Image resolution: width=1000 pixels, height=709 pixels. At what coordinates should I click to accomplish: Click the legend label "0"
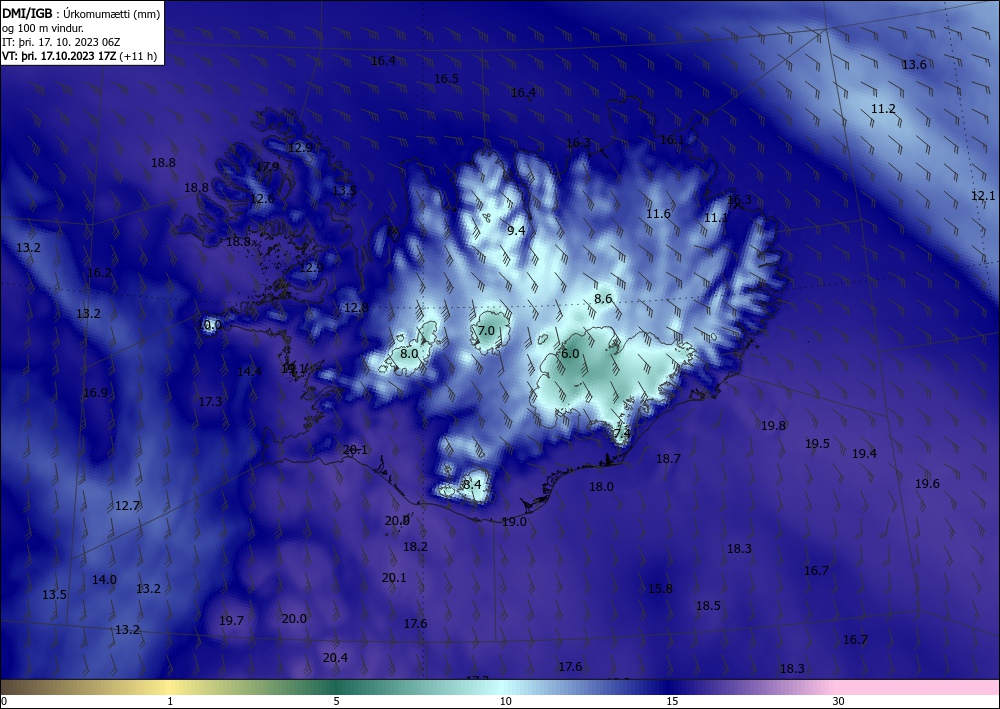pos(4,701)
